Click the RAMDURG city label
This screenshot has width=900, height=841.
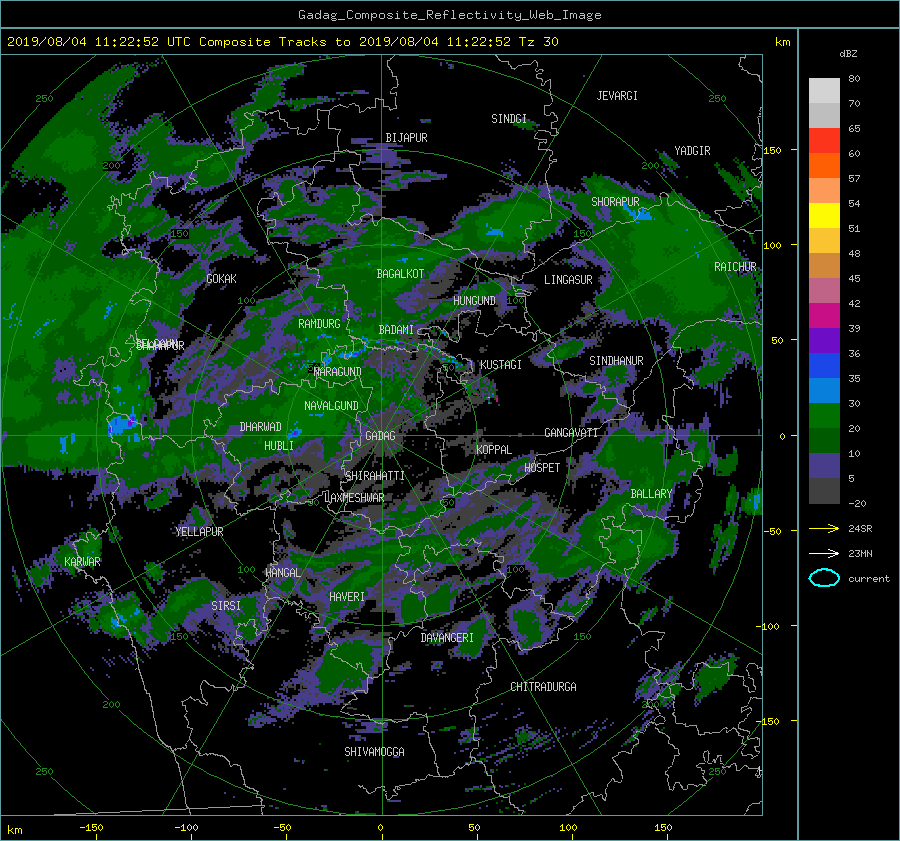coord(319,324)
